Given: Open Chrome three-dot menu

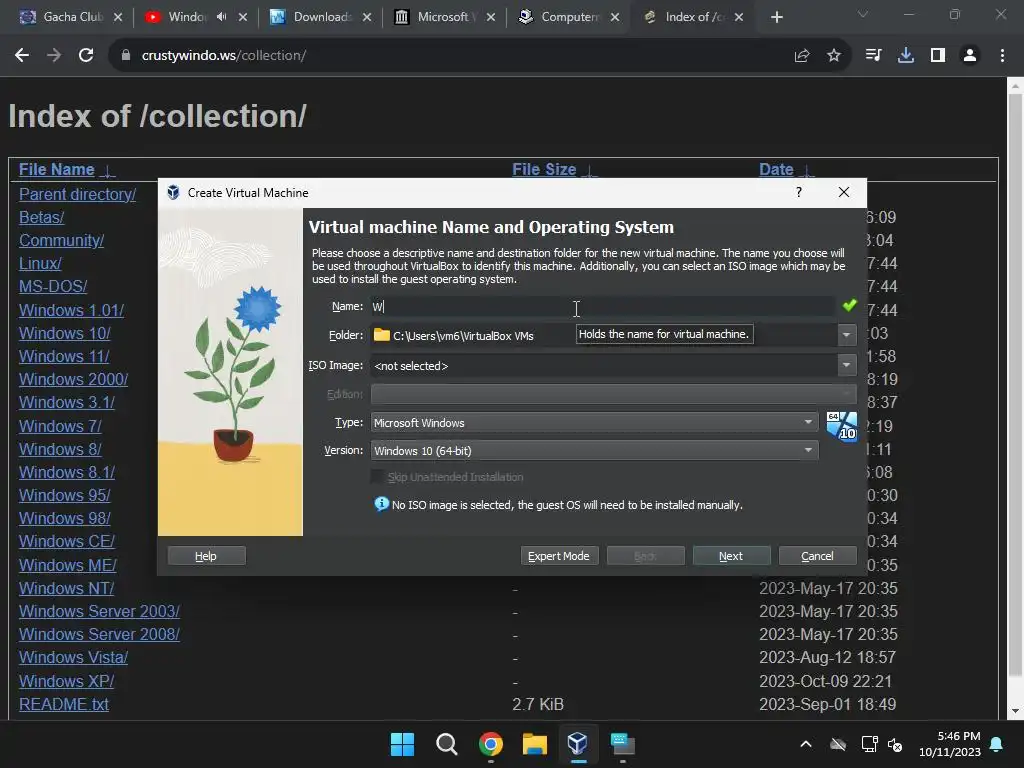Looking at the screenshot, I should click(1002, 56).
